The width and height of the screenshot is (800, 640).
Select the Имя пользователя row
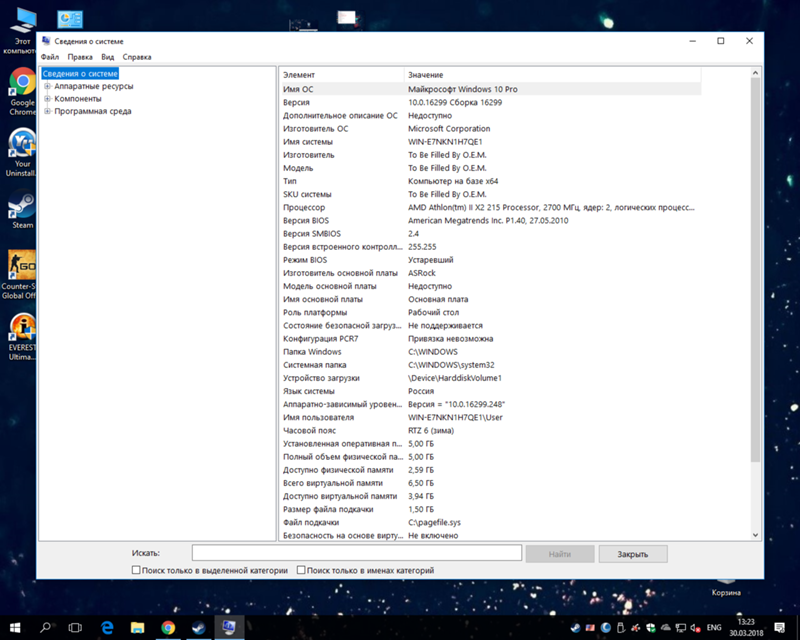490,417
